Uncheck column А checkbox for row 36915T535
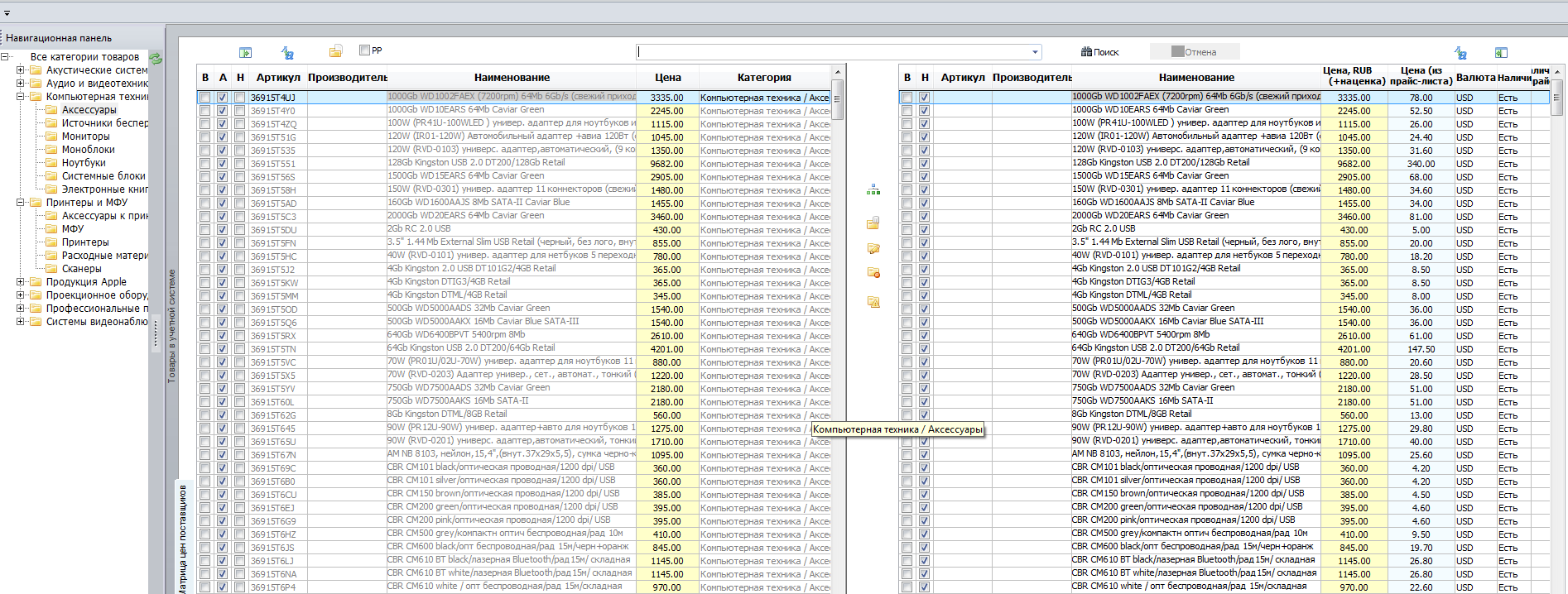 click(222, 151)
